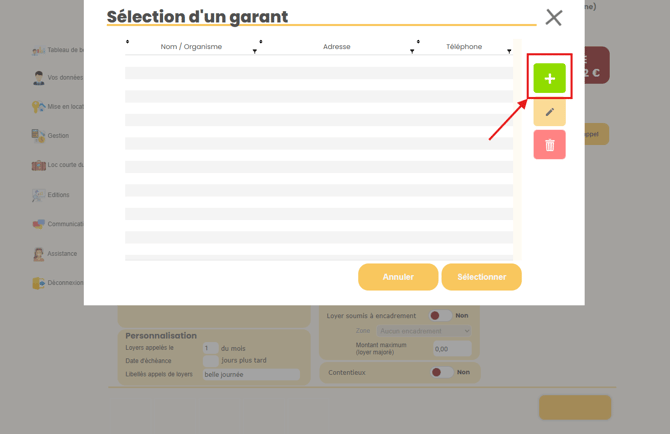Go to Mise en location section

click(39, 107)
